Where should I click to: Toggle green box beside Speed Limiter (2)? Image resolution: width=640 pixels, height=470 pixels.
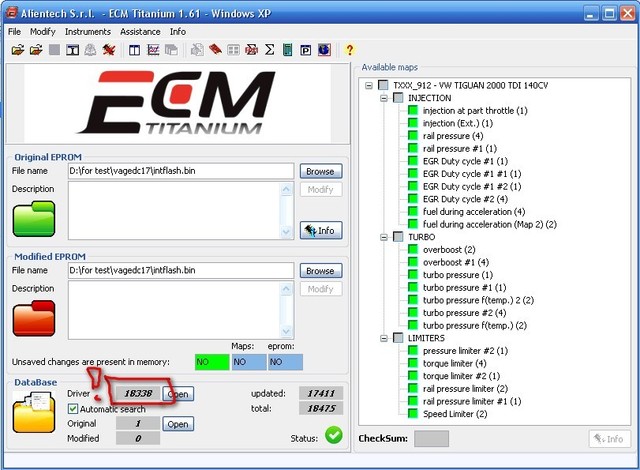413,414
